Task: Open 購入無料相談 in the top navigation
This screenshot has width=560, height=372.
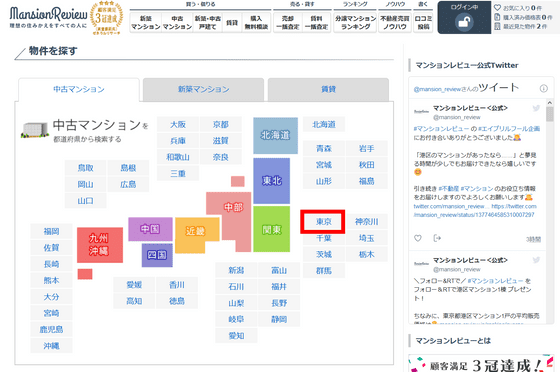Action: (x=256, y=22)
